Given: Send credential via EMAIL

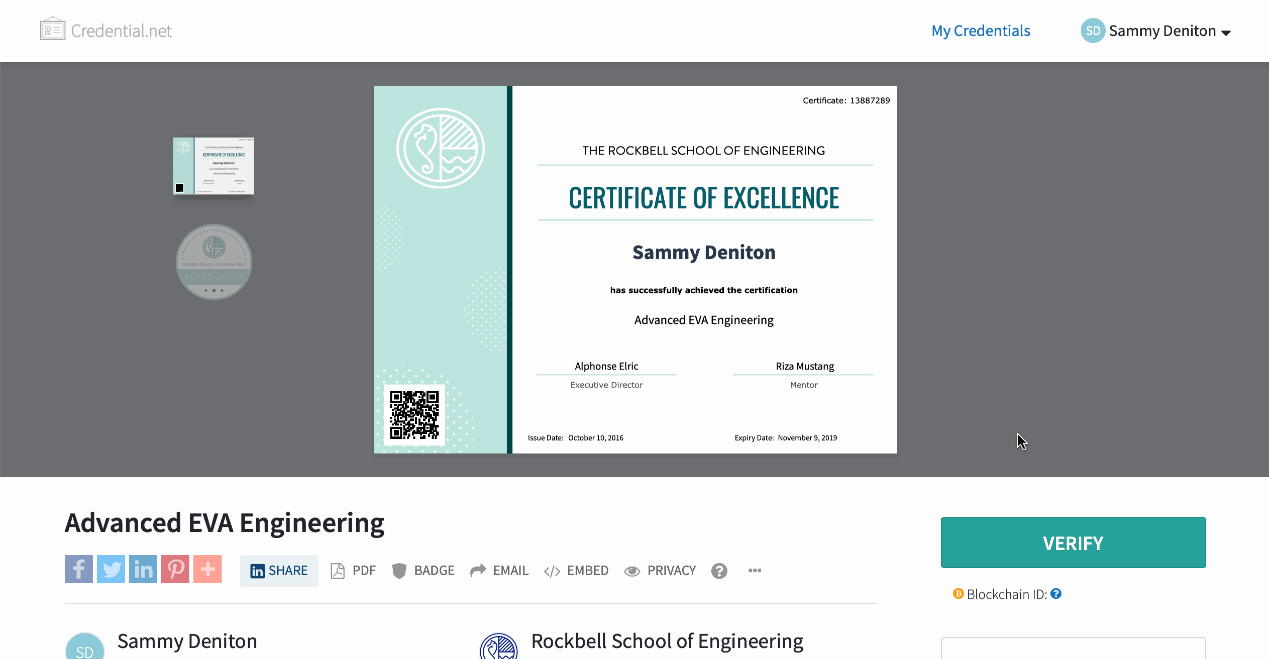Looking at the screenshot, I should click(x=499, y=571).
